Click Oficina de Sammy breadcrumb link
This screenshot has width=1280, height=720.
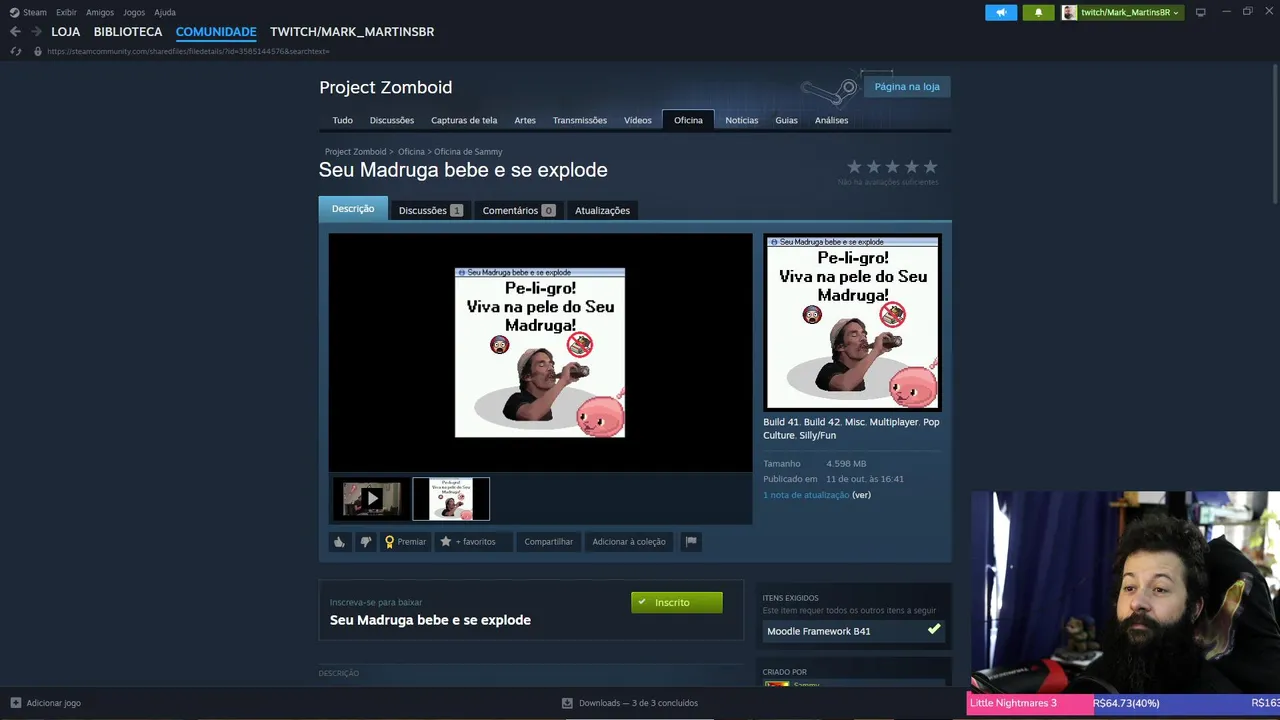click(468, 152)
